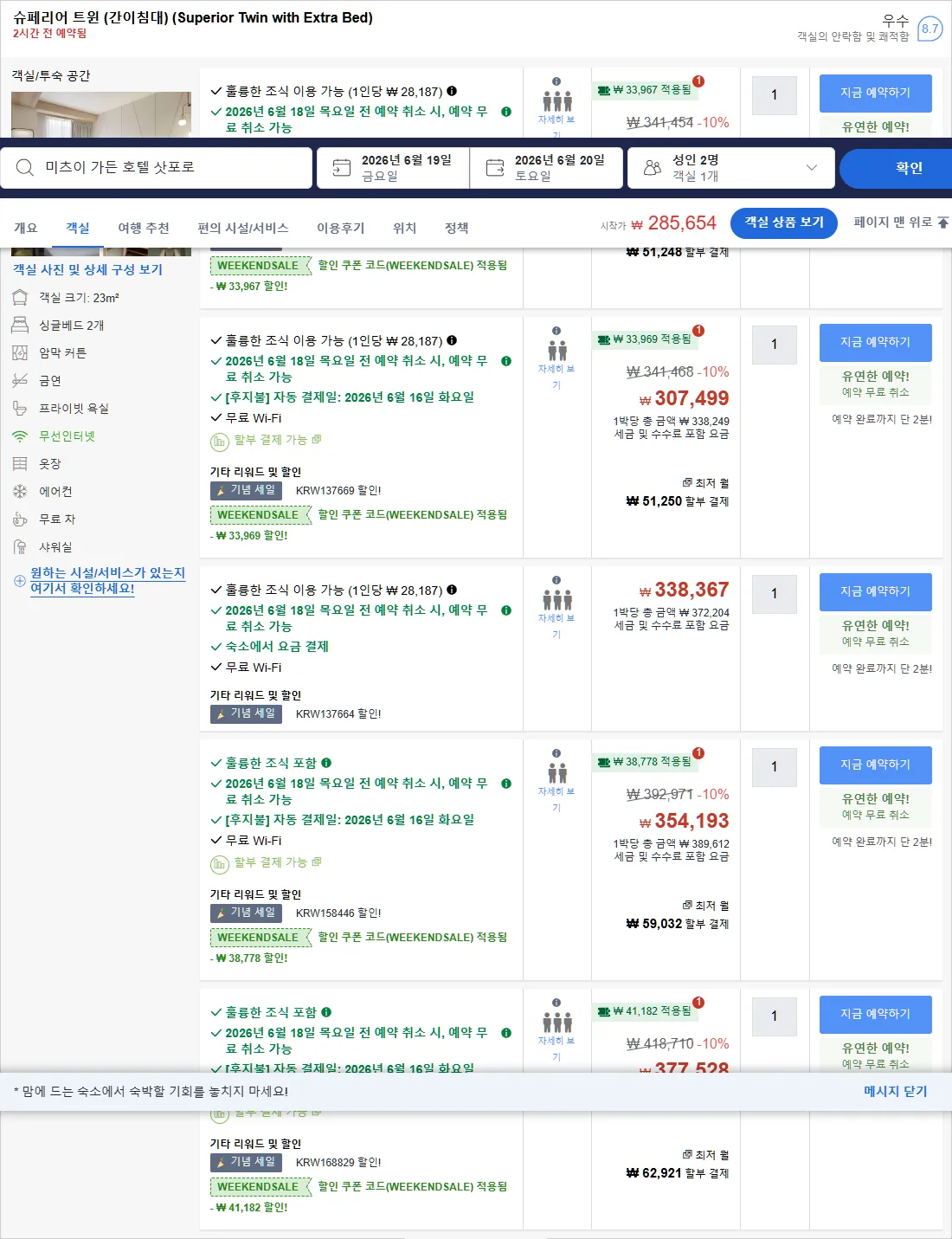This screenshot has height=1239, width=952.
Task: Click the occupancy icon in the ₩307,499 offer
Action: [x=556, y=351]
